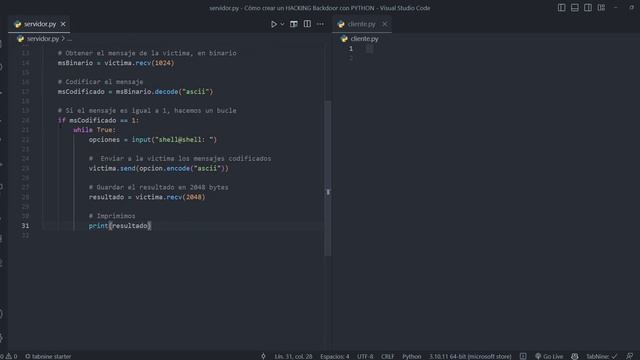This screenshot has height=360, width=640.
Task: Click the input("shell@shell: ") line
Action: [153, 140]
